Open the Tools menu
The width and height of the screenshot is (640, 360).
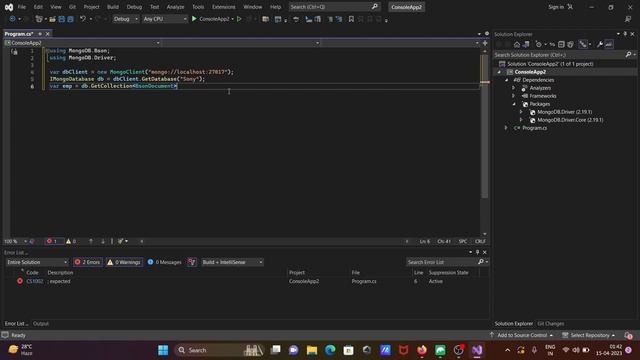pos(198,7)
